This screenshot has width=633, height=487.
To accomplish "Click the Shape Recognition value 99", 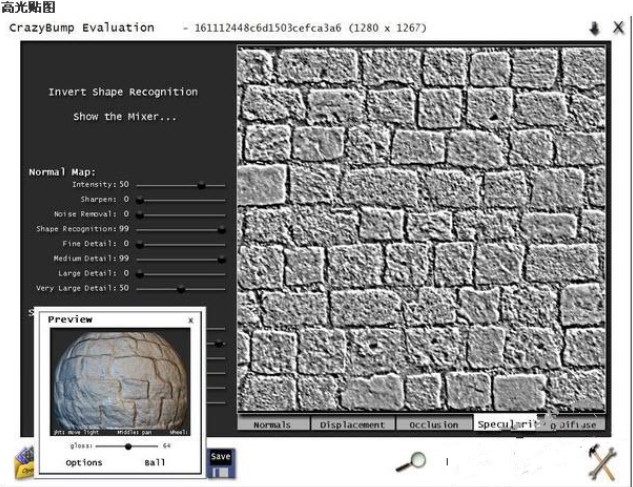I will pyautogui.click(x=124, y=229).
